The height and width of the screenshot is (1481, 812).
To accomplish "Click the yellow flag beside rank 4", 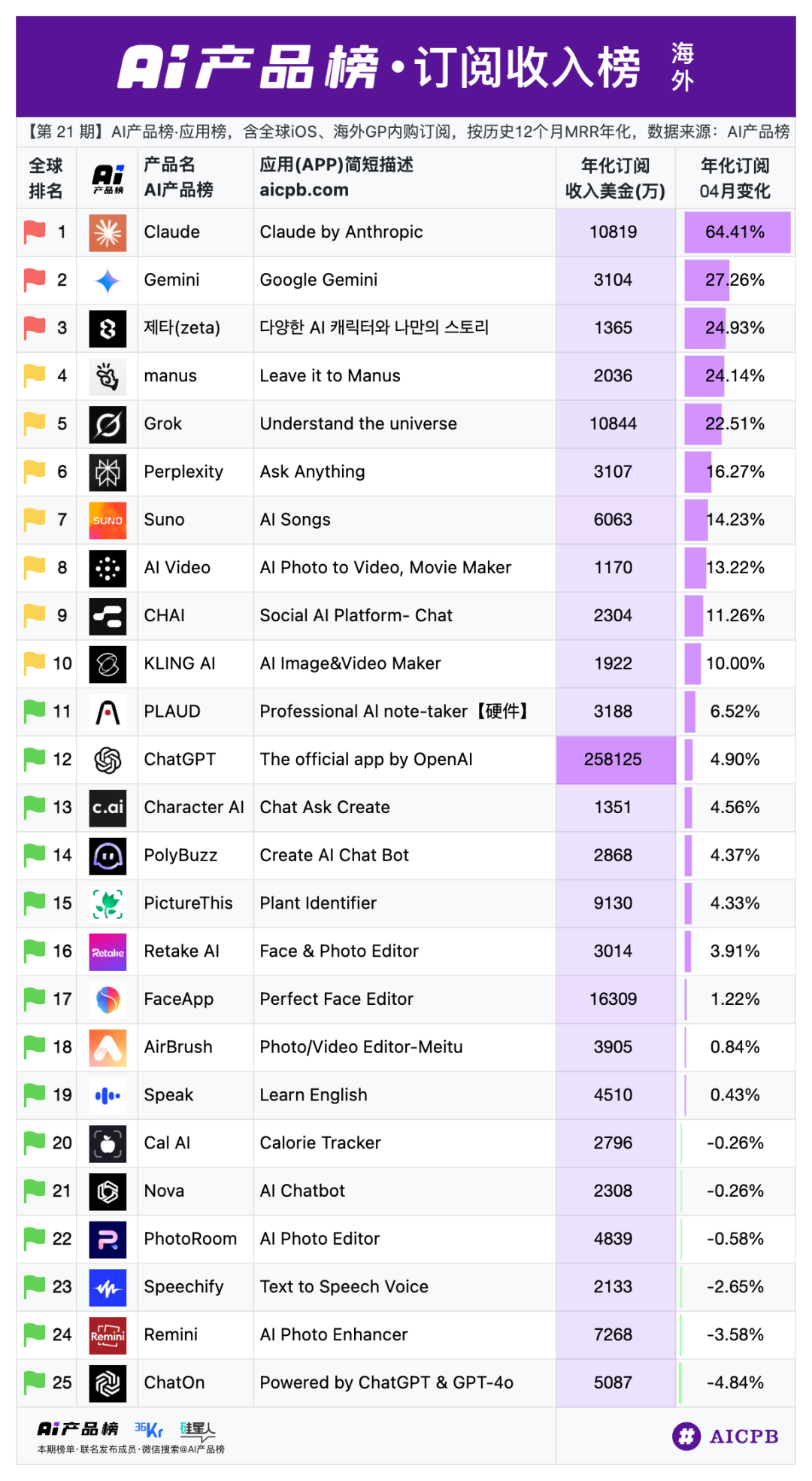I will click(x=35, y=375).
